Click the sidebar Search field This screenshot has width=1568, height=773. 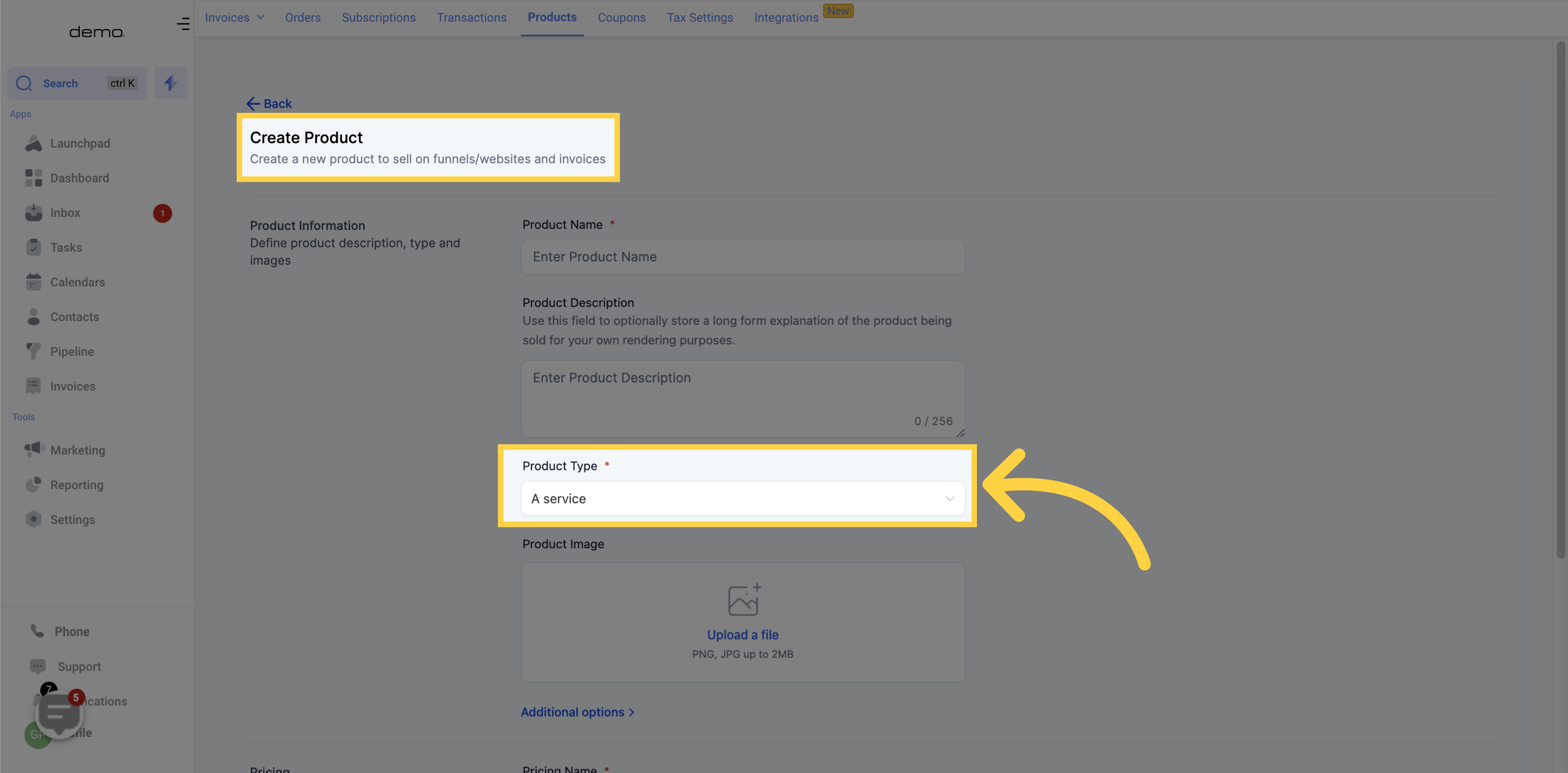point(77,84)
